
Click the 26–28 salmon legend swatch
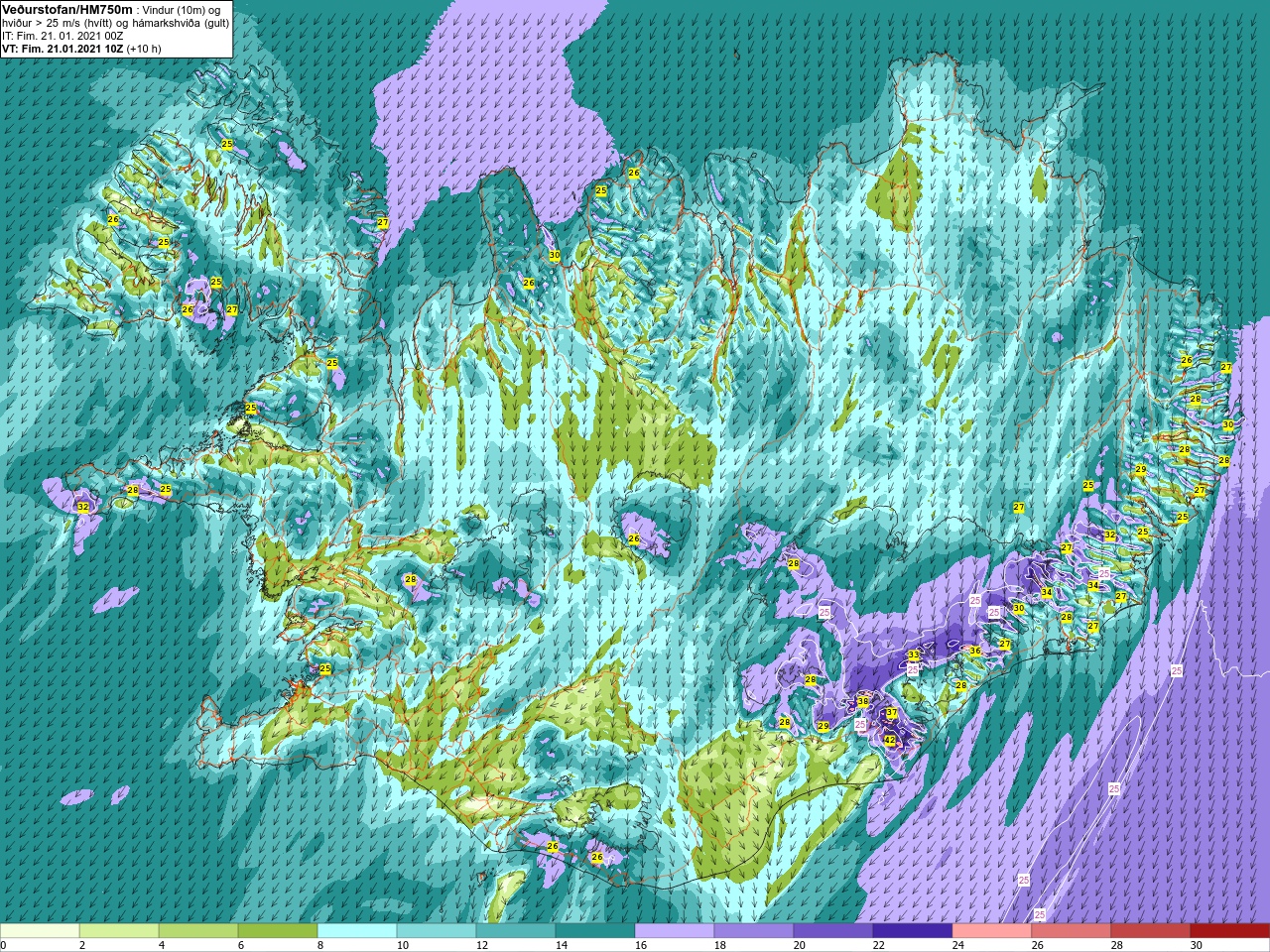[x=1072, y=931]
